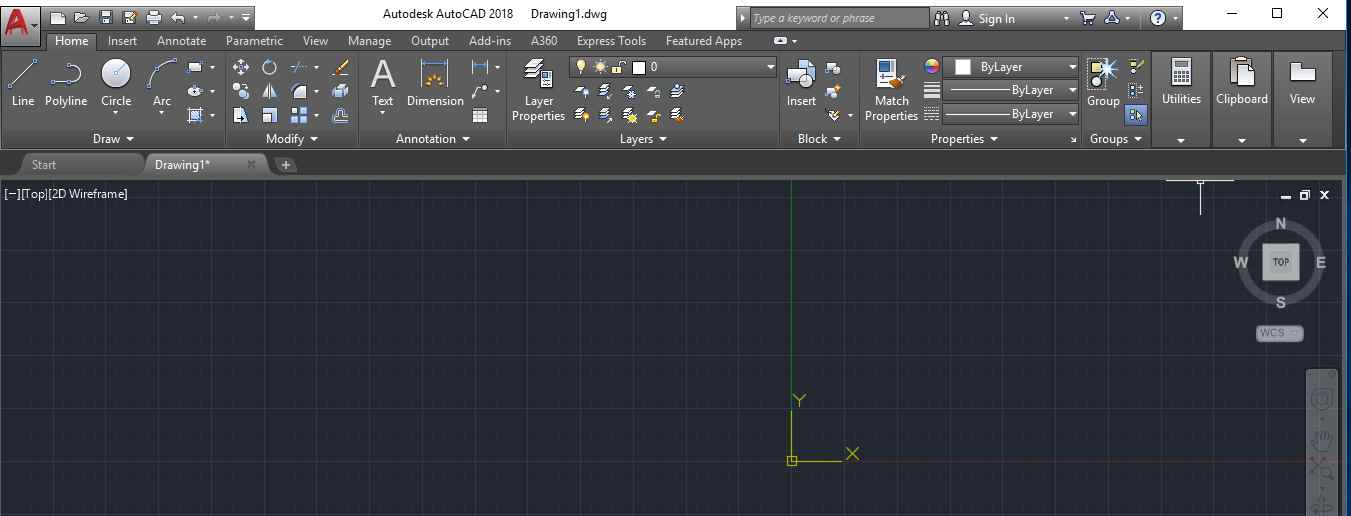The height and width of the screenshot is (516, 1351).
Task: Open a file with the Open folder icon
Action: 81,18
